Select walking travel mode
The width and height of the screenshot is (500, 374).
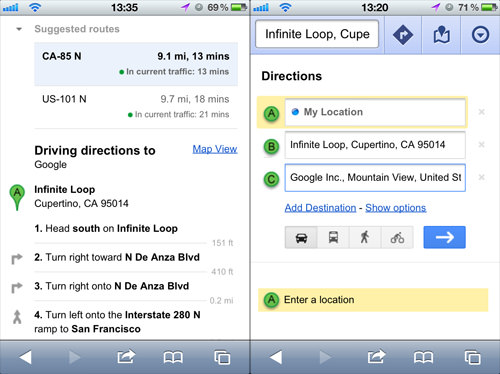pos(365,237)
